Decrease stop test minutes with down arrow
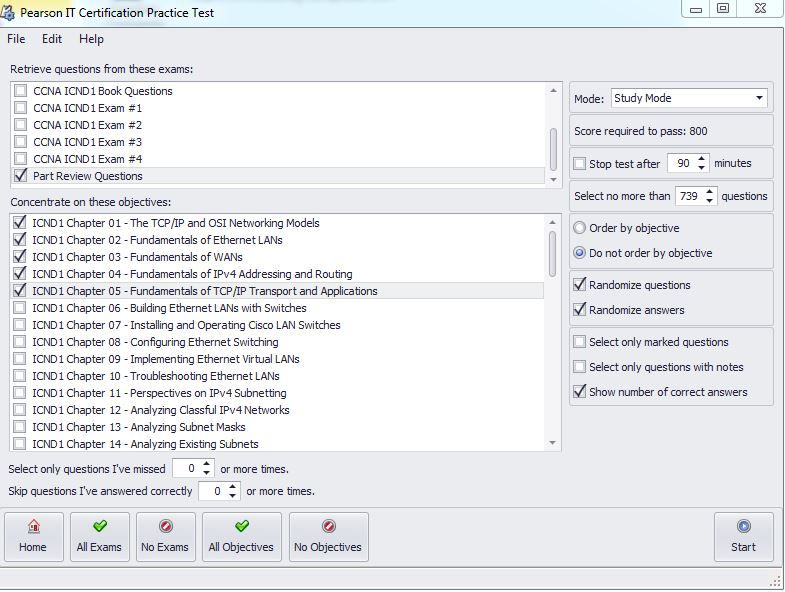Viewport: 785px width, 592px height. (x=702, y=168)
